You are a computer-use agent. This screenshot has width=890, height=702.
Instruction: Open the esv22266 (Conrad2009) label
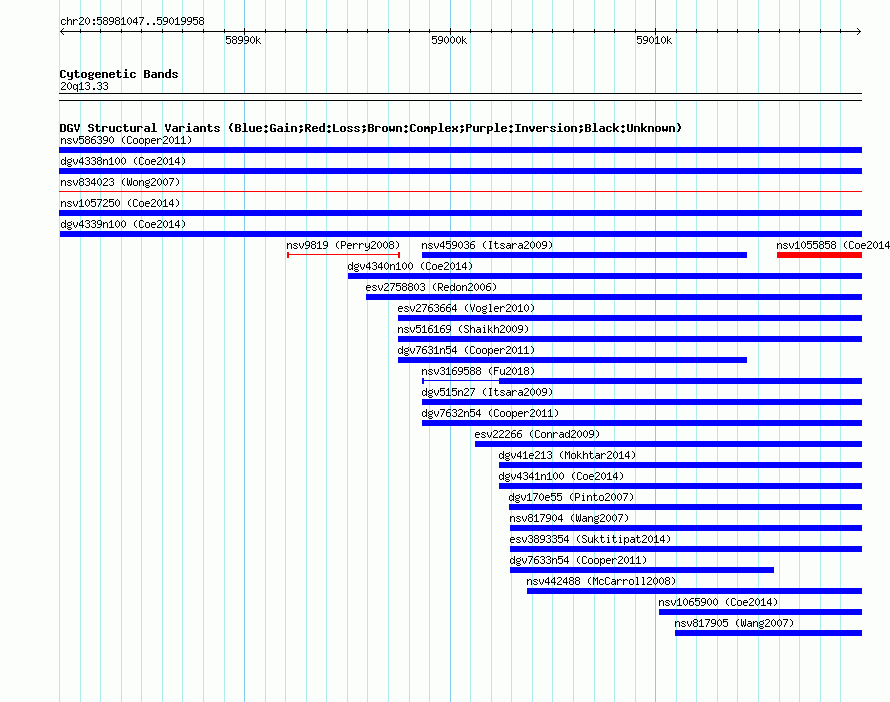point(537,434)
